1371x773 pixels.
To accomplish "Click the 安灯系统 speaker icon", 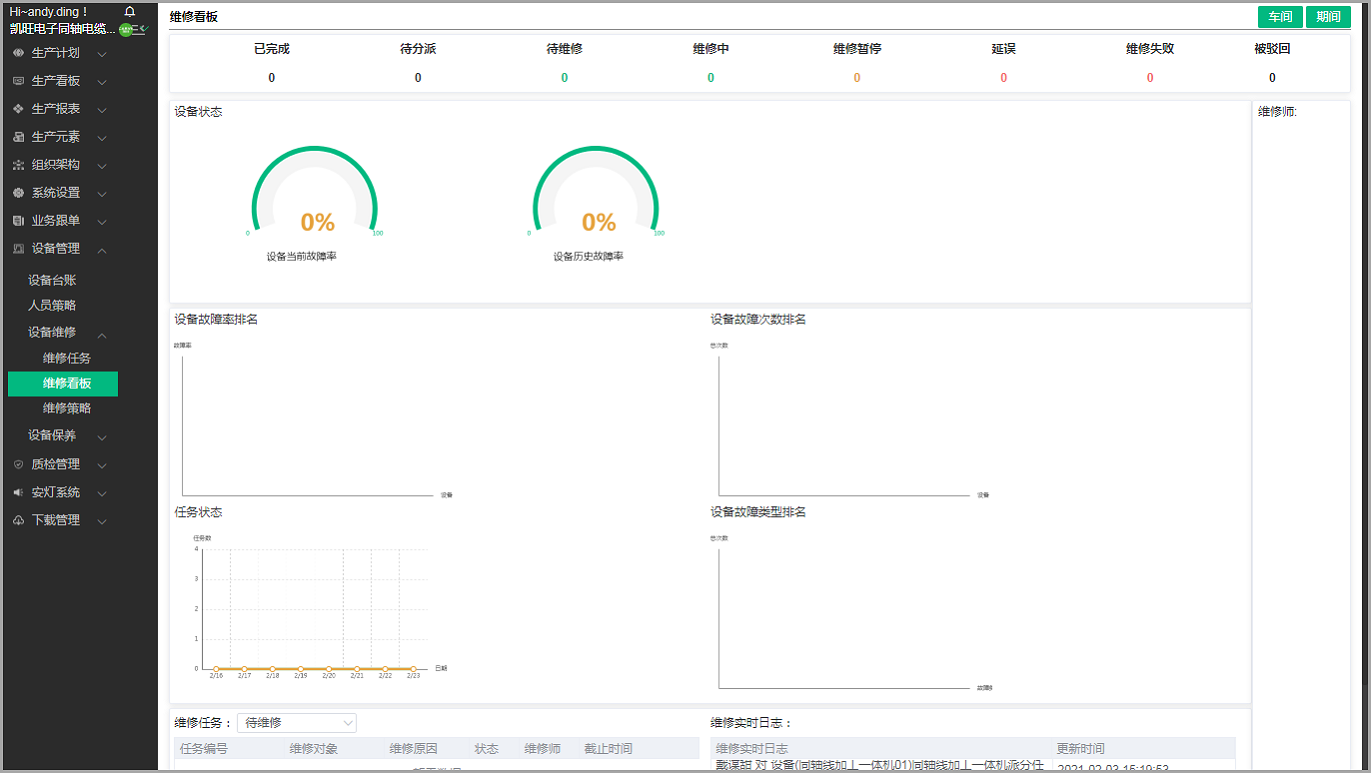I will pos(18,492).
